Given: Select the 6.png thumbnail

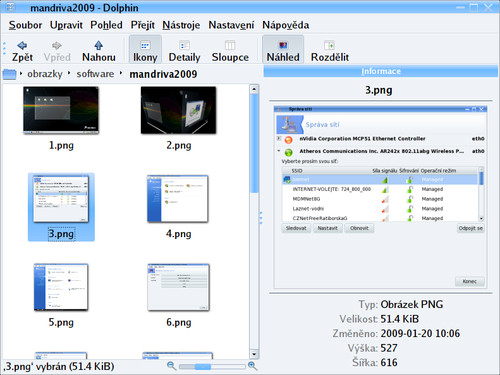Looking at the screenshot, I should tap(179, 287).
